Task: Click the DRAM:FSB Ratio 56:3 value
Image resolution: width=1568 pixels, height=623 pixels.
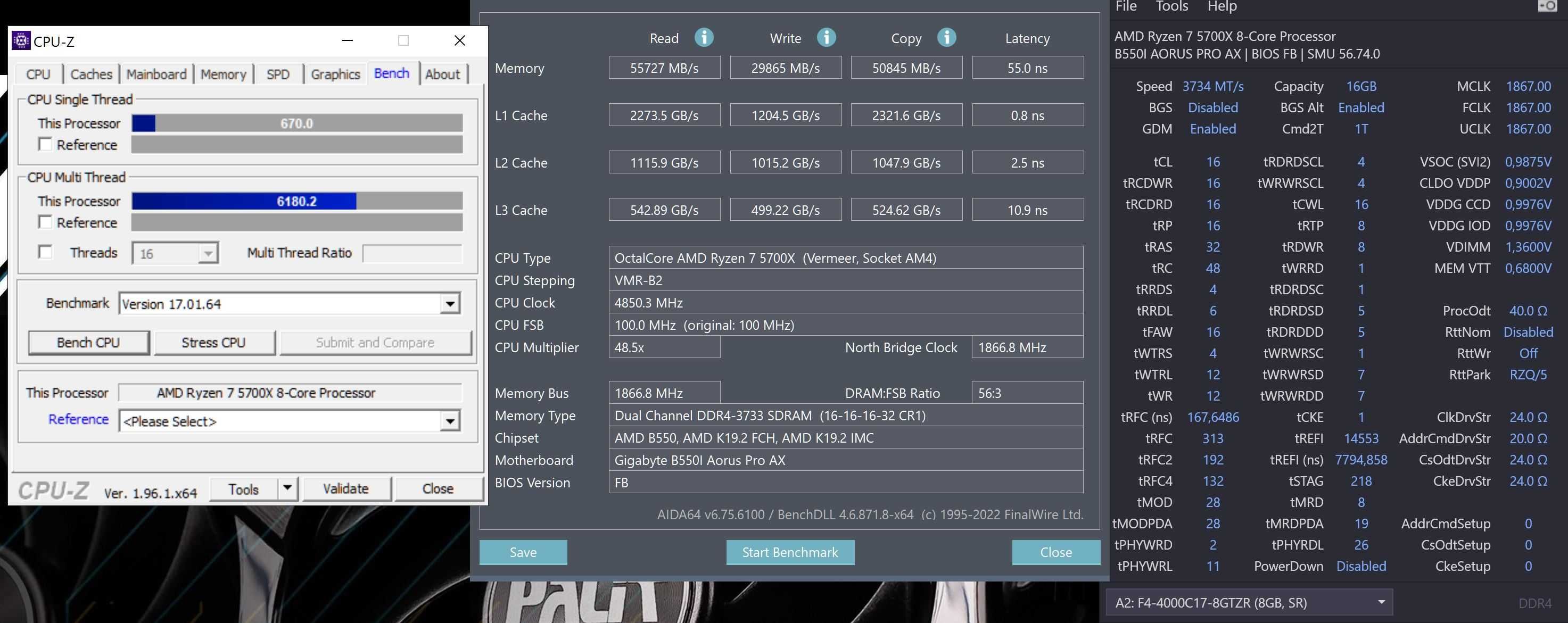Action: 1027,393
